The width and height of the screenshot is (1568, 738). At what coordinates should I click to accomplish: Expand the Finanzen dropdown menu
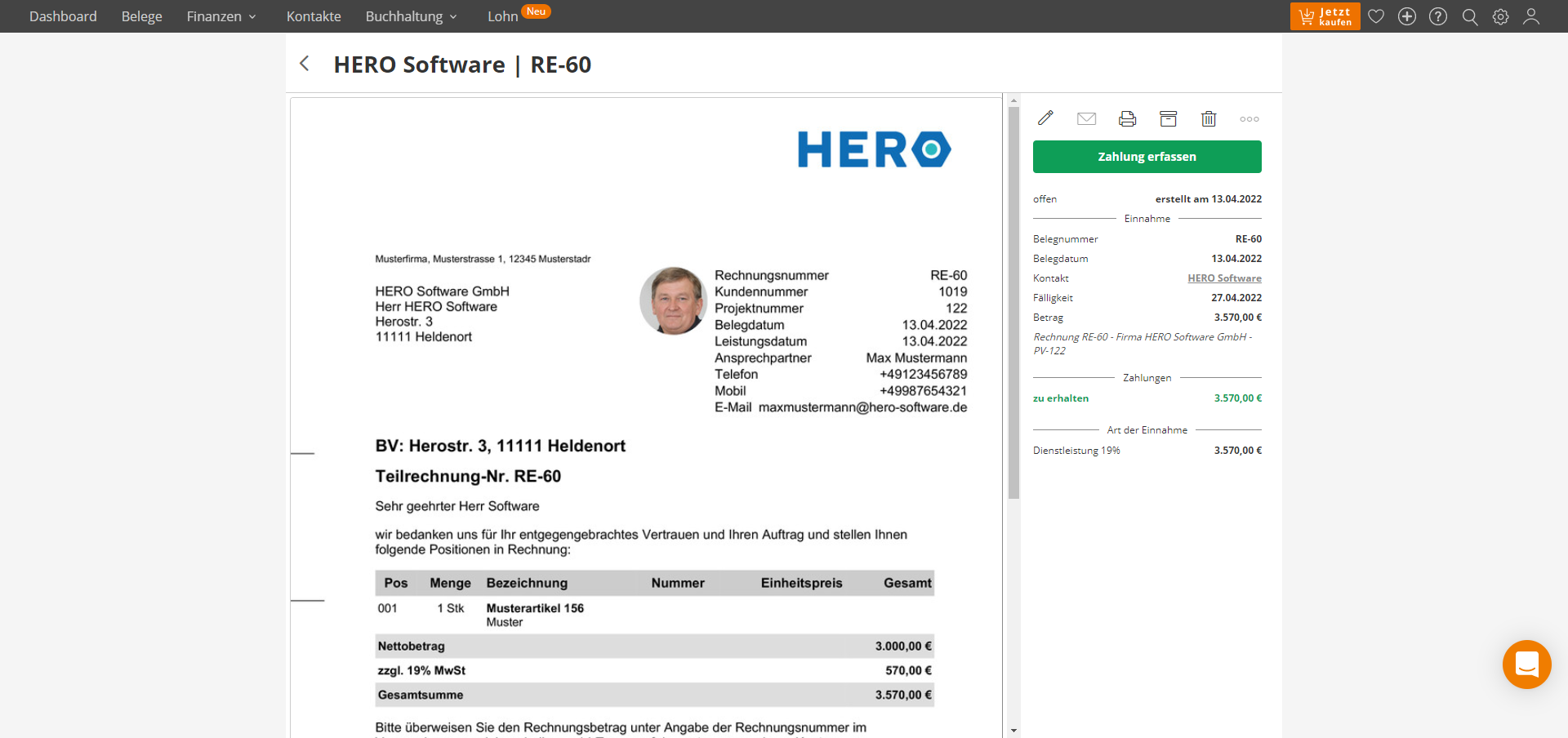(221, 16)
